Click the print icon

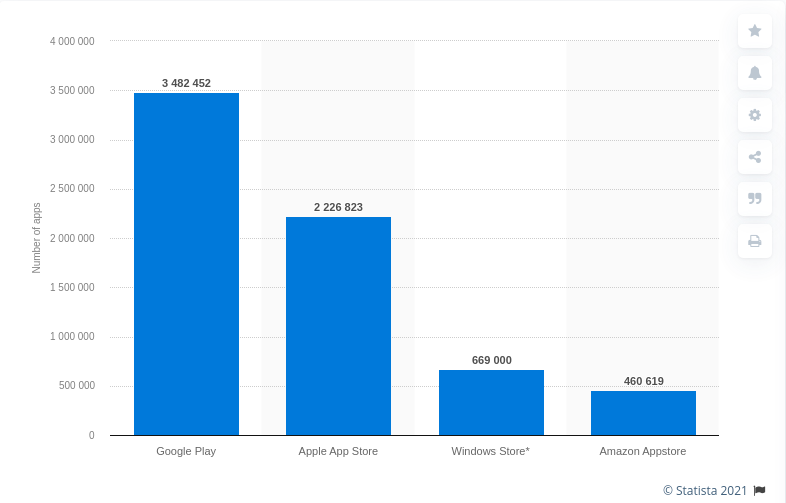[754, 241]
